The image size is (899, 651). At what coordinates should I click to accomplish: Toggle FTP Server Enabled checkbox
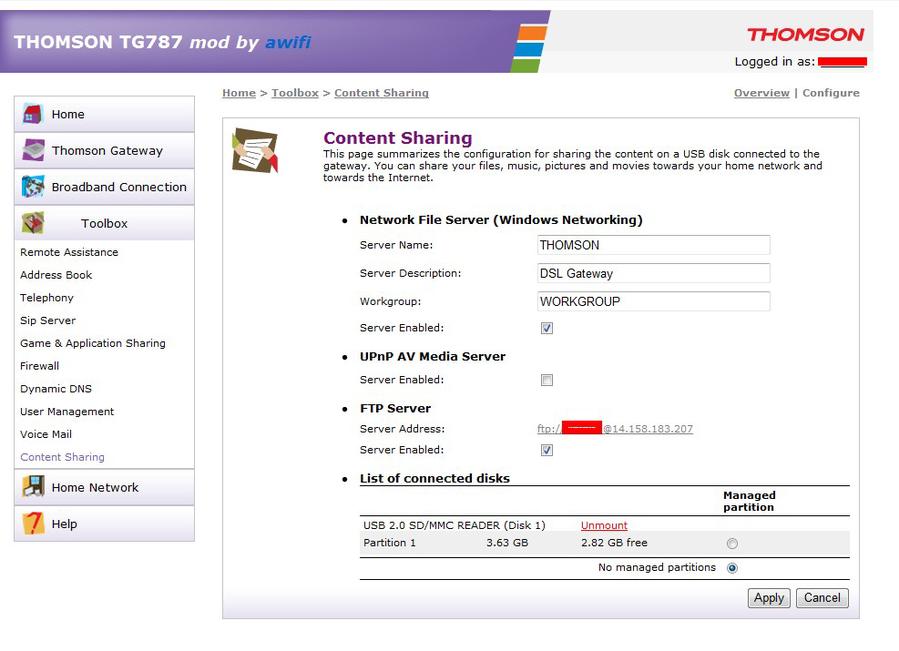click(547, 450)
